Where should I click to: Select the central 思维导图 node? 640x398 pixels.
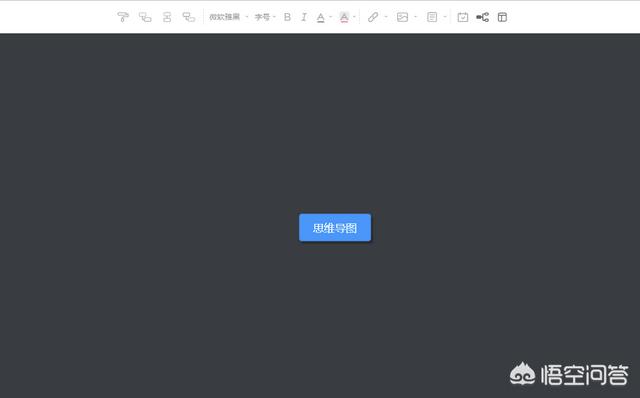(335, 227)
